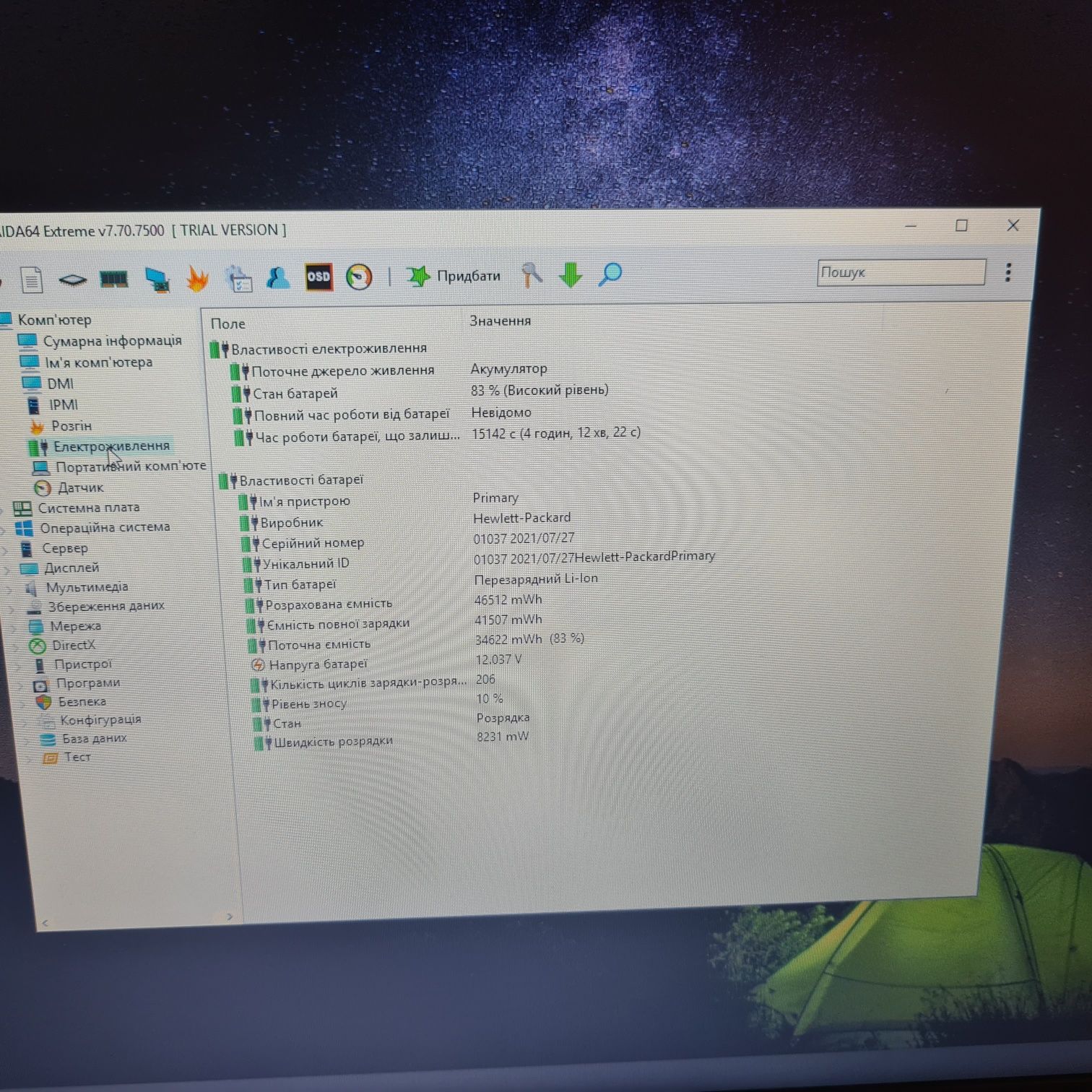Select Поточне джерело живлення row

[x=390, y=370]
